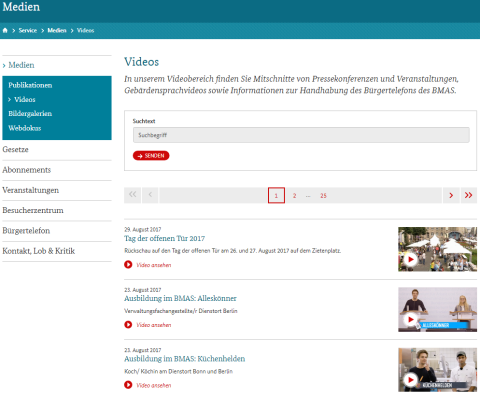Open Medien breadcrumb link

(57, 30)
